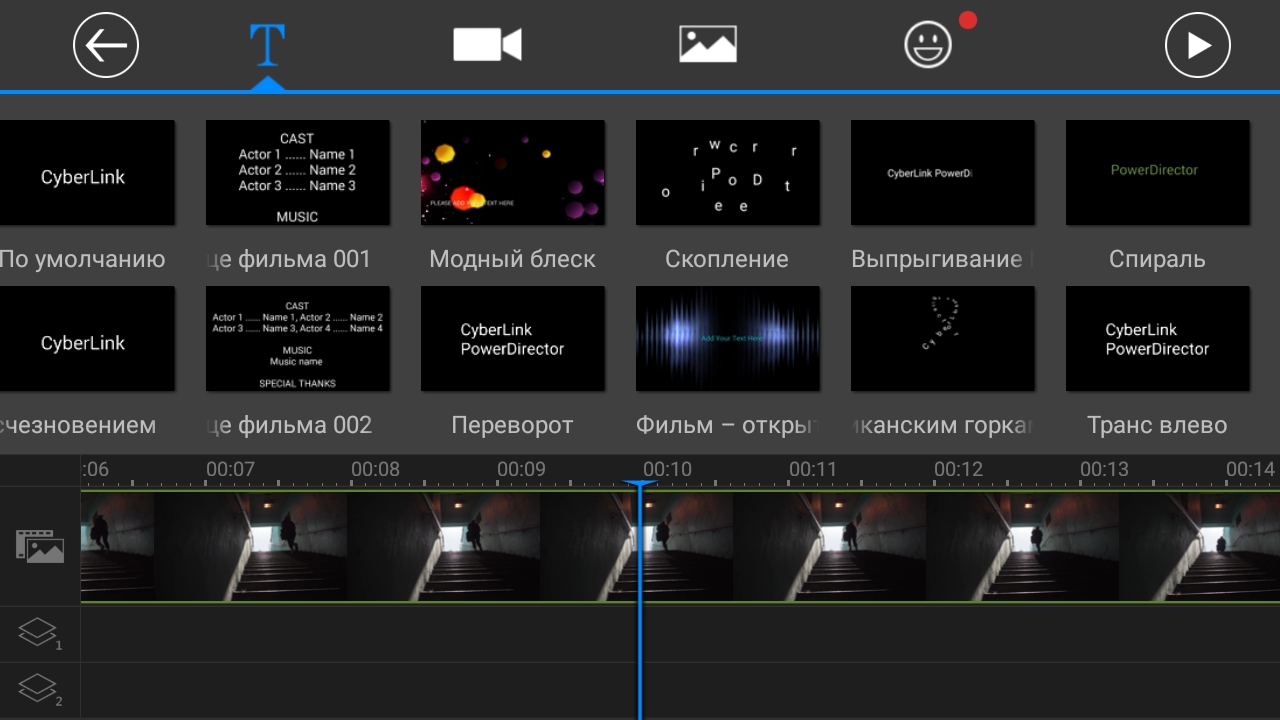Choose the 'Транс влево' title template
This screenshot has height=720, width=1280.
[x=1157, y=339]
